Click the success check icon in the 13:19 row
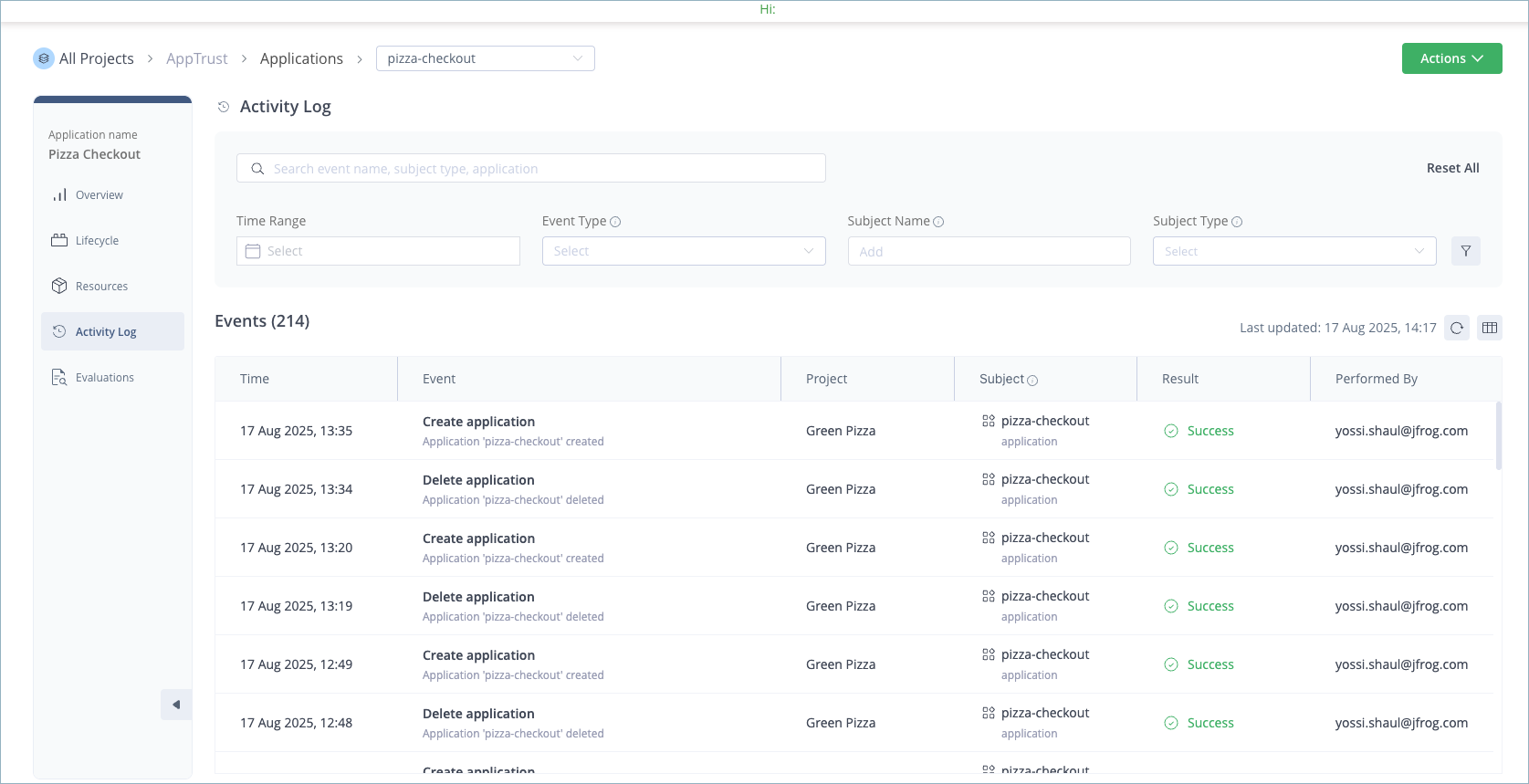Screen dimensions: 1529x784 (1171, 606)
